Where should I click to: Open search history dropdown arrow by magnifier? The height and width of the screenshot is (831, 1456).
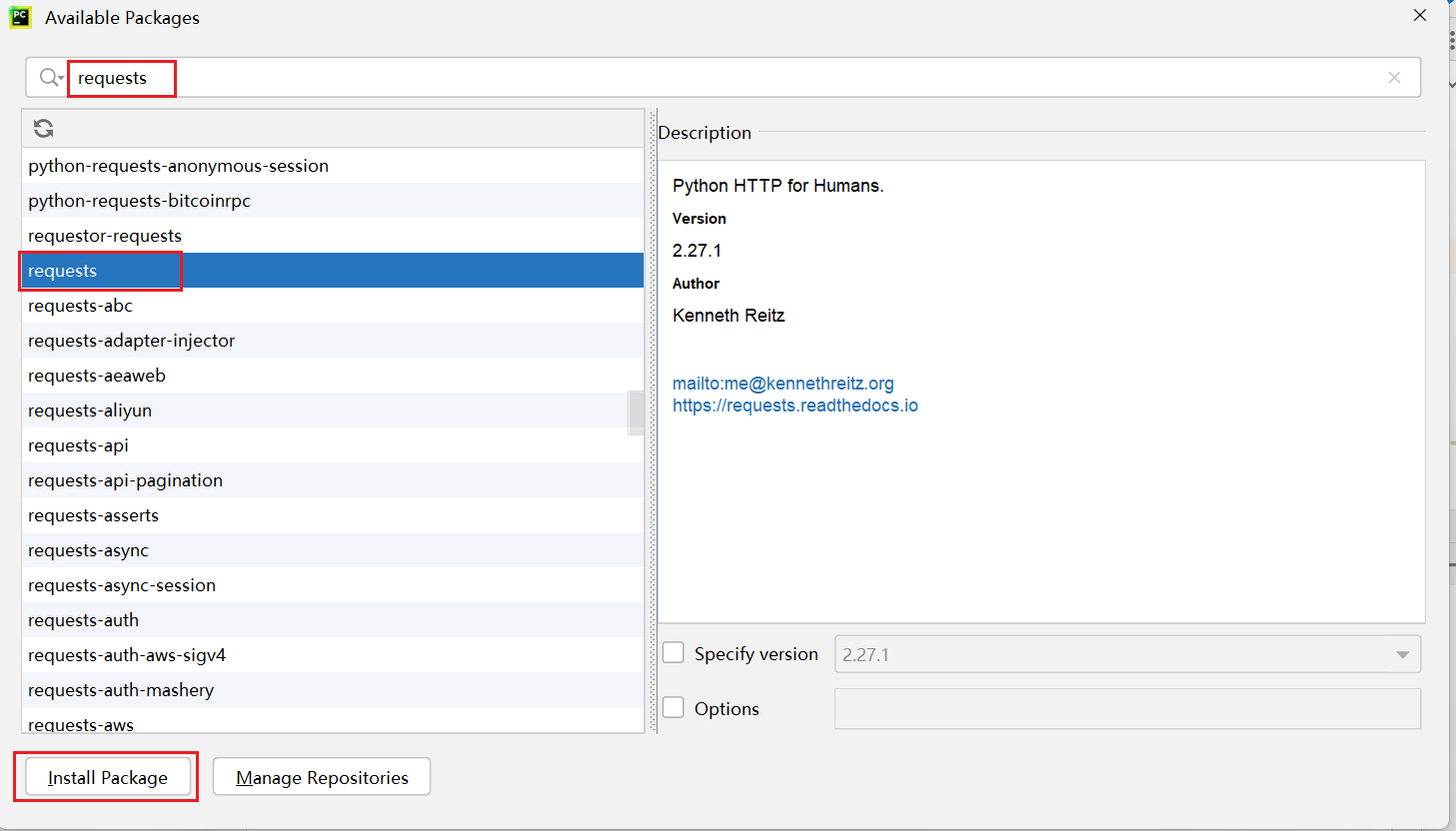[x=61, y=79]
